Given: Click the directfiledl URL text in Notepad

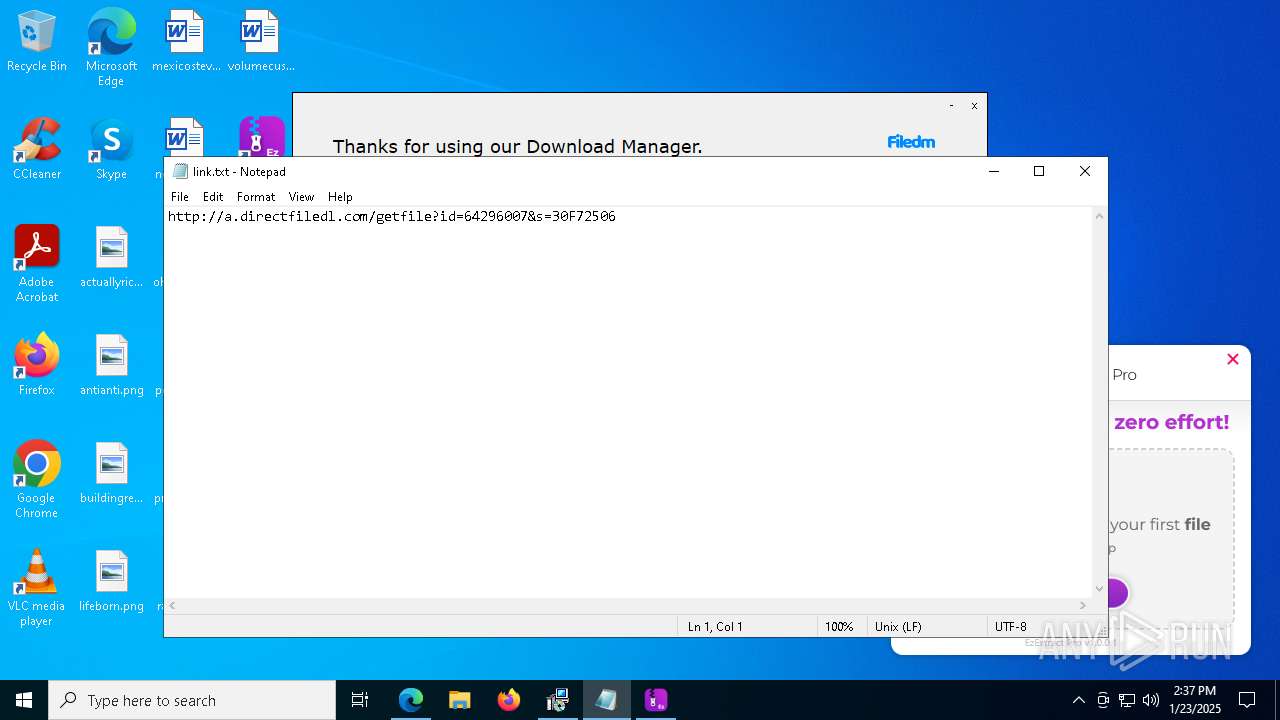Looking at the screenshot, I should (392, 216).
